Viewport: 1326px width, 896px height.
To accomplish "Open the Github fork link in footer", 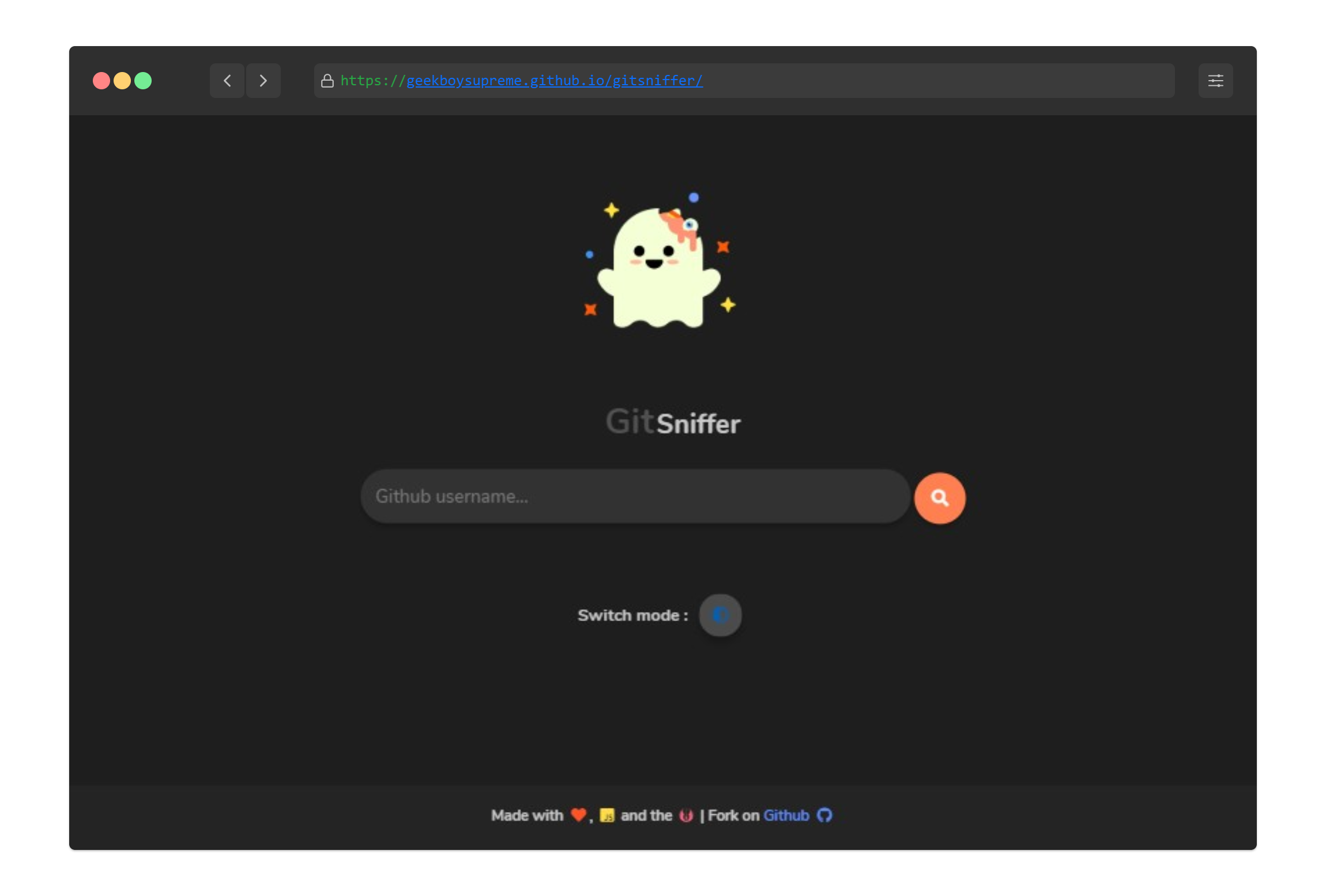I will [786, 815].
